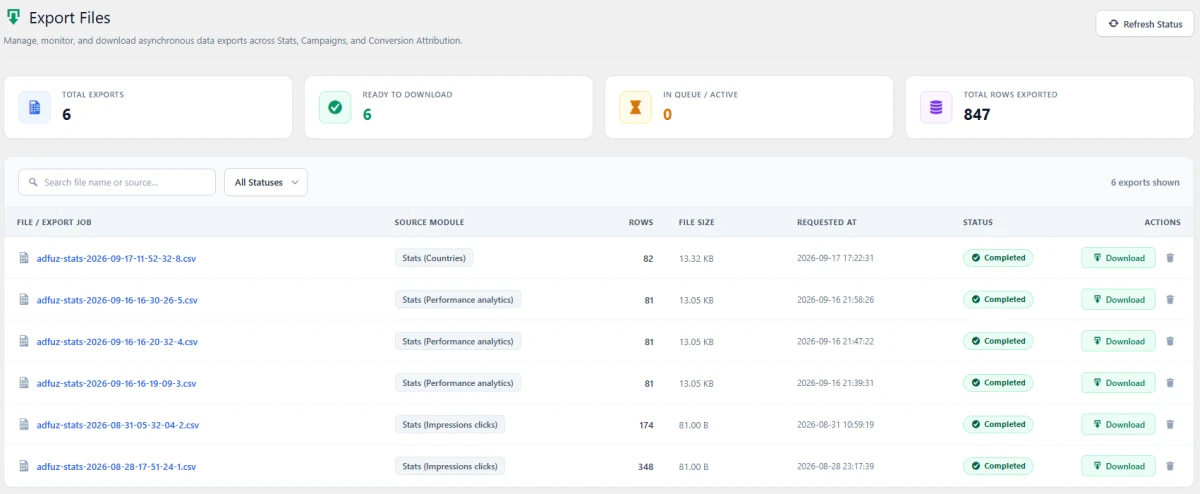
Task: Click the Rows column header
Action: (641, 222)
